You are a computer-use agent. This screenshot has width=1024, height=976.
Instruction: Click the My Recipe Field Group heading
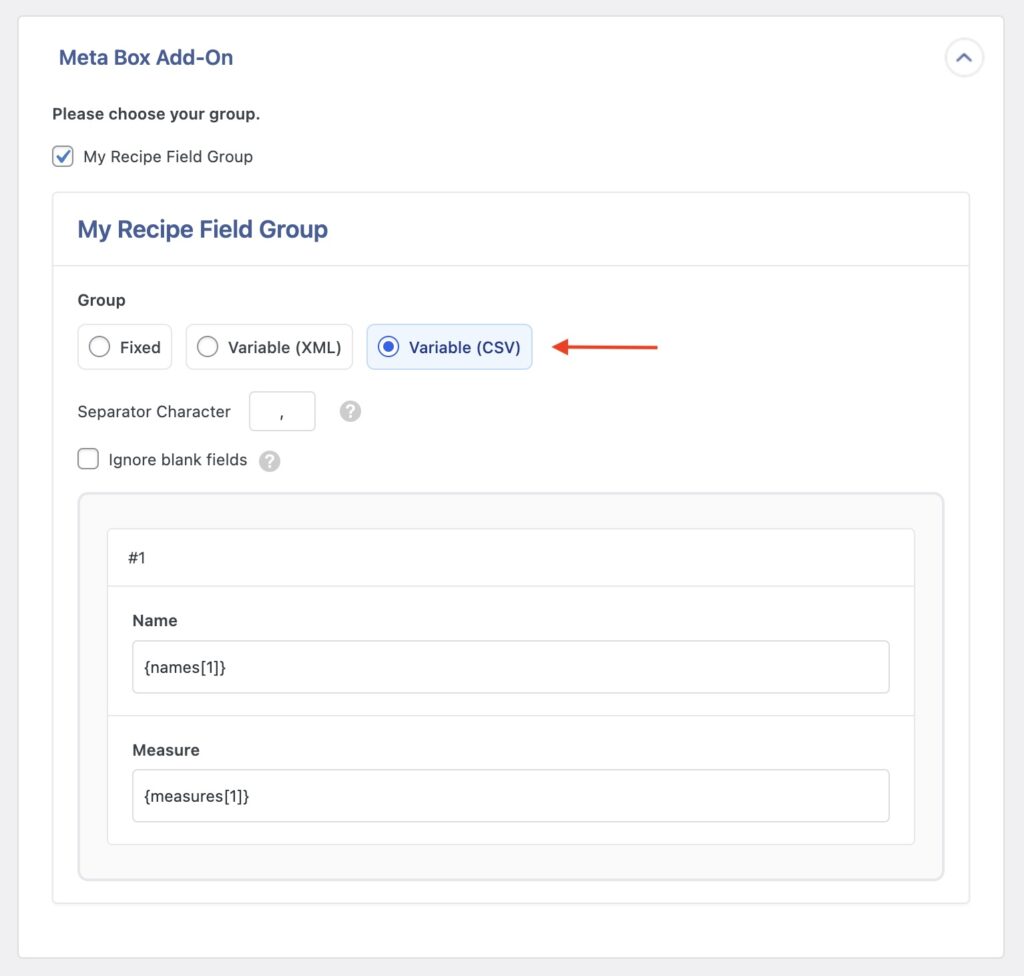coord(203,229)
